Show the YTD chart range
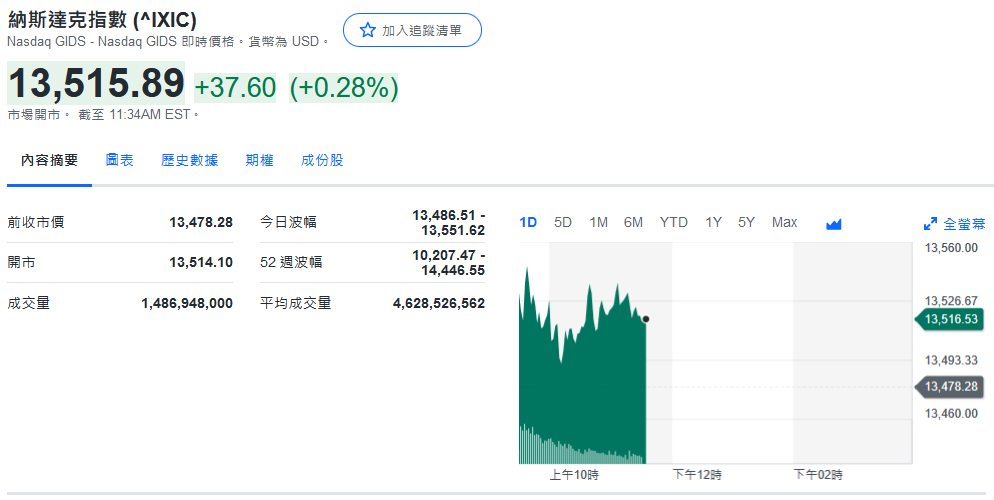This screenshot has height=500, width=994. click(x=673, y=222)
